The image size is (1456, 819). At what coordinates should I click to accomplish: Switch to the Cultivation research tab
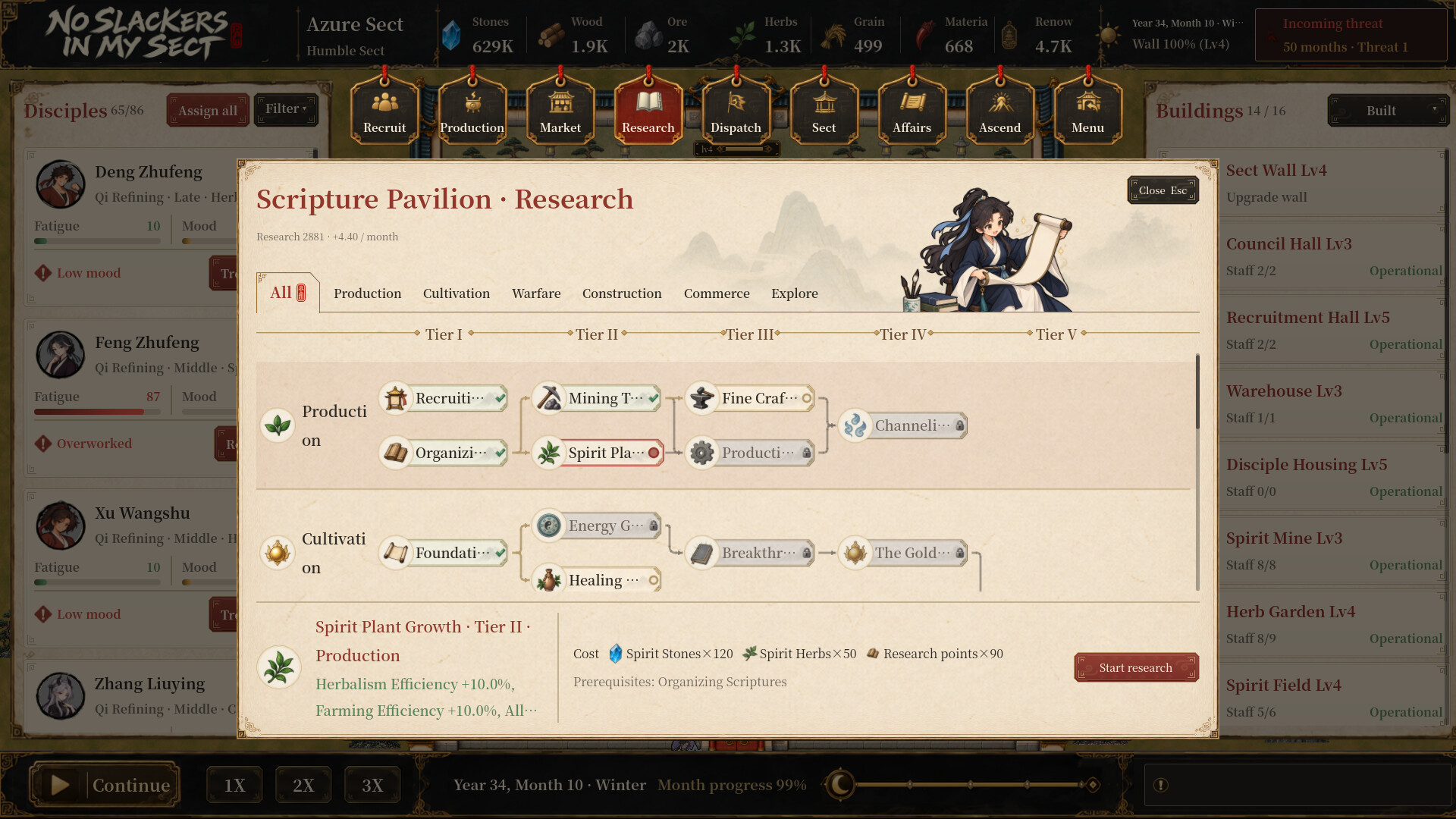tap(457, 293)
